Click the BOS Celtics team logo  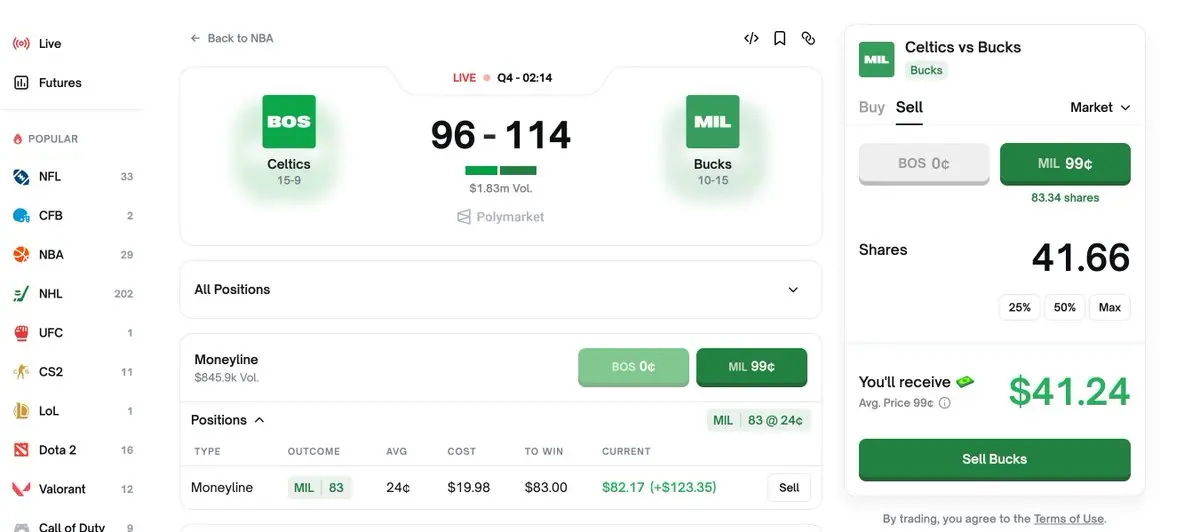[x=289, y=122]
